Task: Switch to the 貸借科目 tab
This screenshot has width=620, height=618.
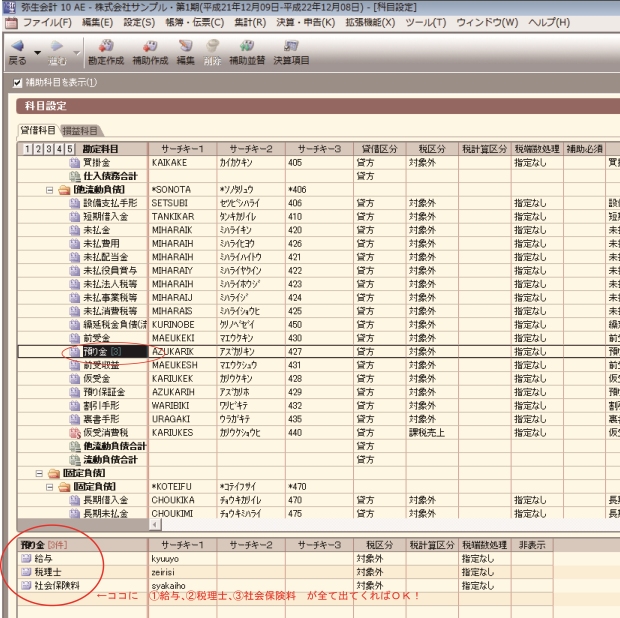Action: 38,130
